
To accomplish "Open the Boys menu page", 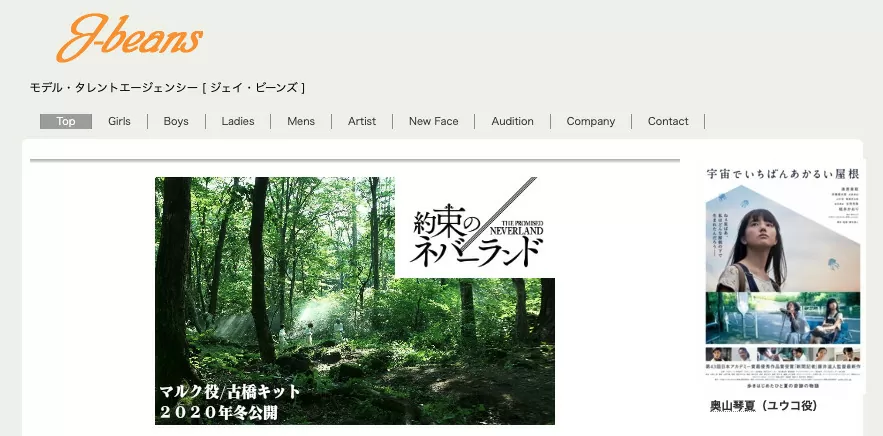I will [176, 121].
